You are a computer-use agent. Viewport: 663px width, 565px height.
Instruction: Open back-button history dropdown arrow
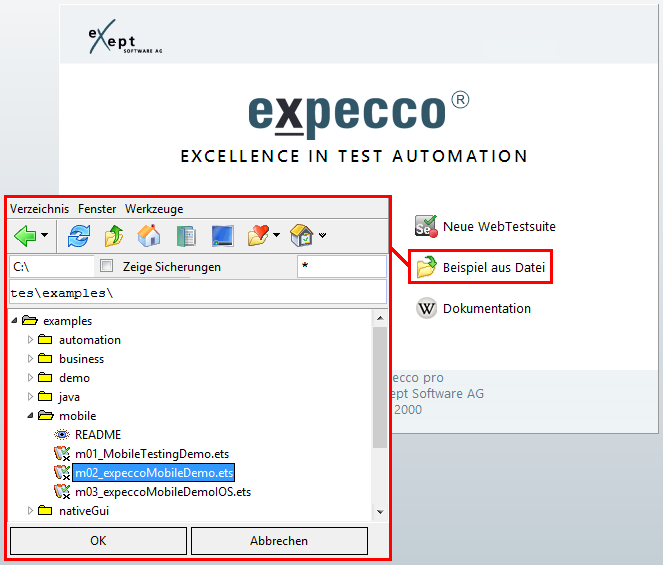(x=46, y=237)
